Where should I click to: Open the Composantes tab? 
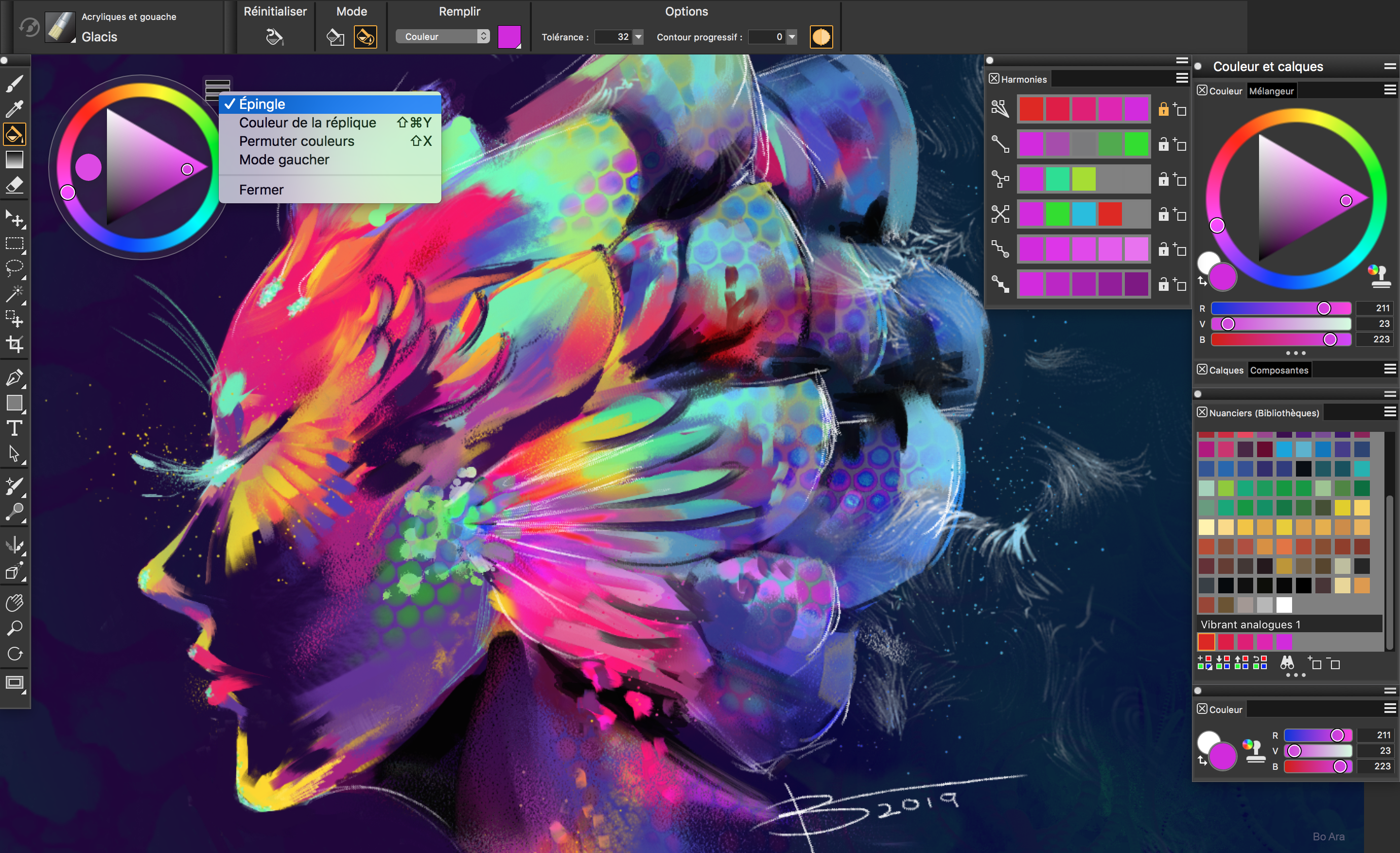tap(1279, 371)
